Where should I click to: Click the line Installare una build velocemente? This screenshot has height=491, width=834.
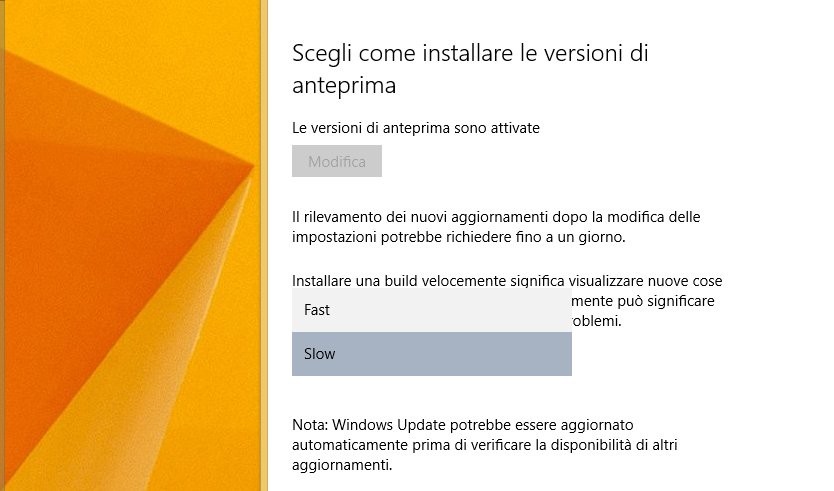point(507,280)
